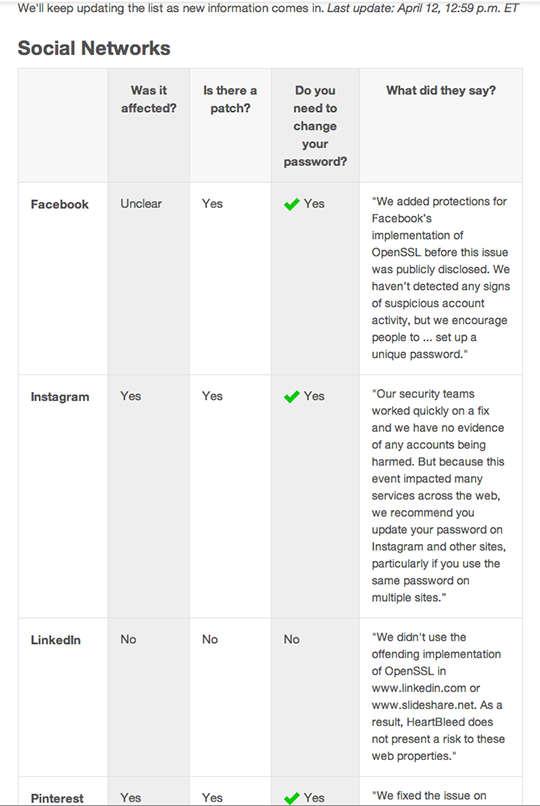Click the 'What did they say?' column header
This screenshot has height=806, width=540.
coord(441,90)
